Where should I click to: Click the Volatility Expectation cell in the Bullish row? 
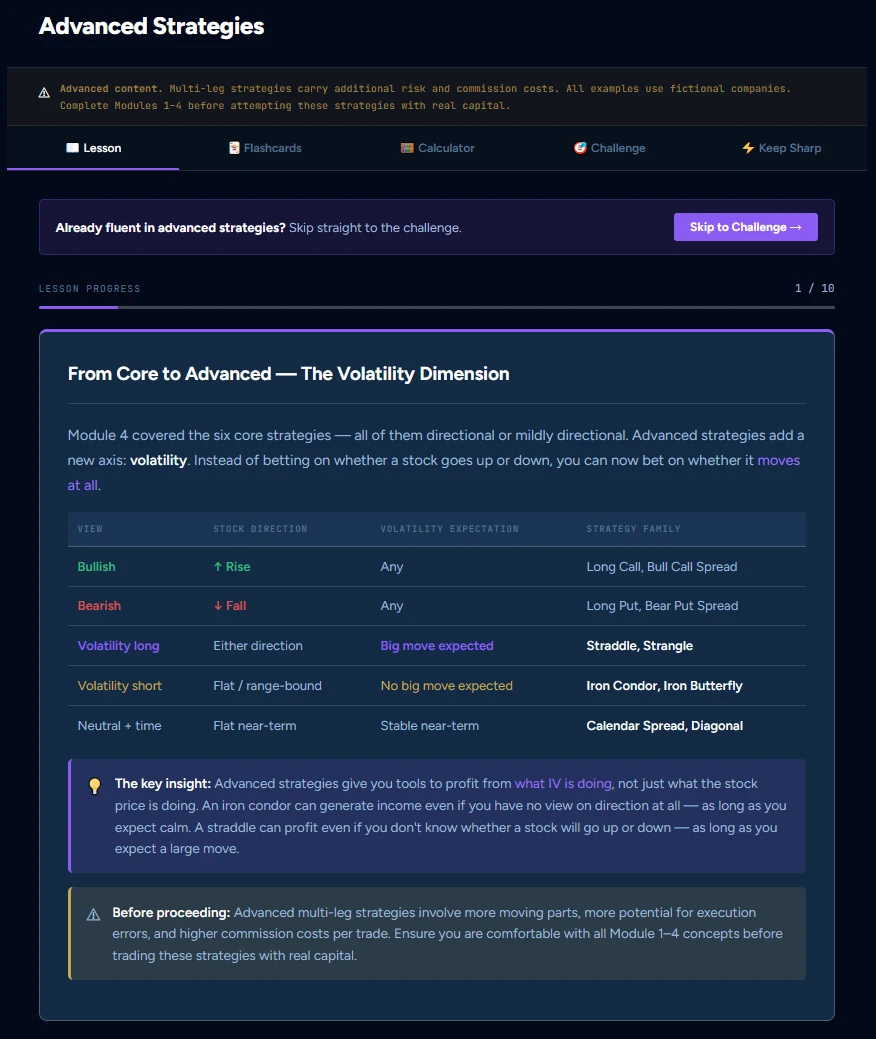tap(392, 567)
